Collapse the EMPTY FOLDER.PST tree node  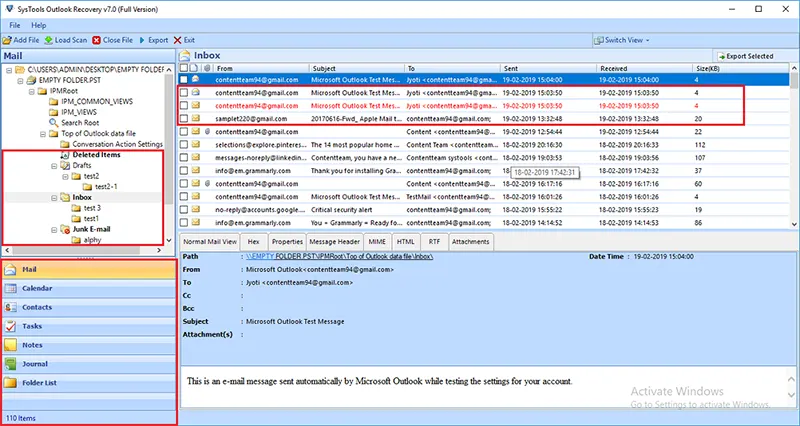click(x=20, y=80)
